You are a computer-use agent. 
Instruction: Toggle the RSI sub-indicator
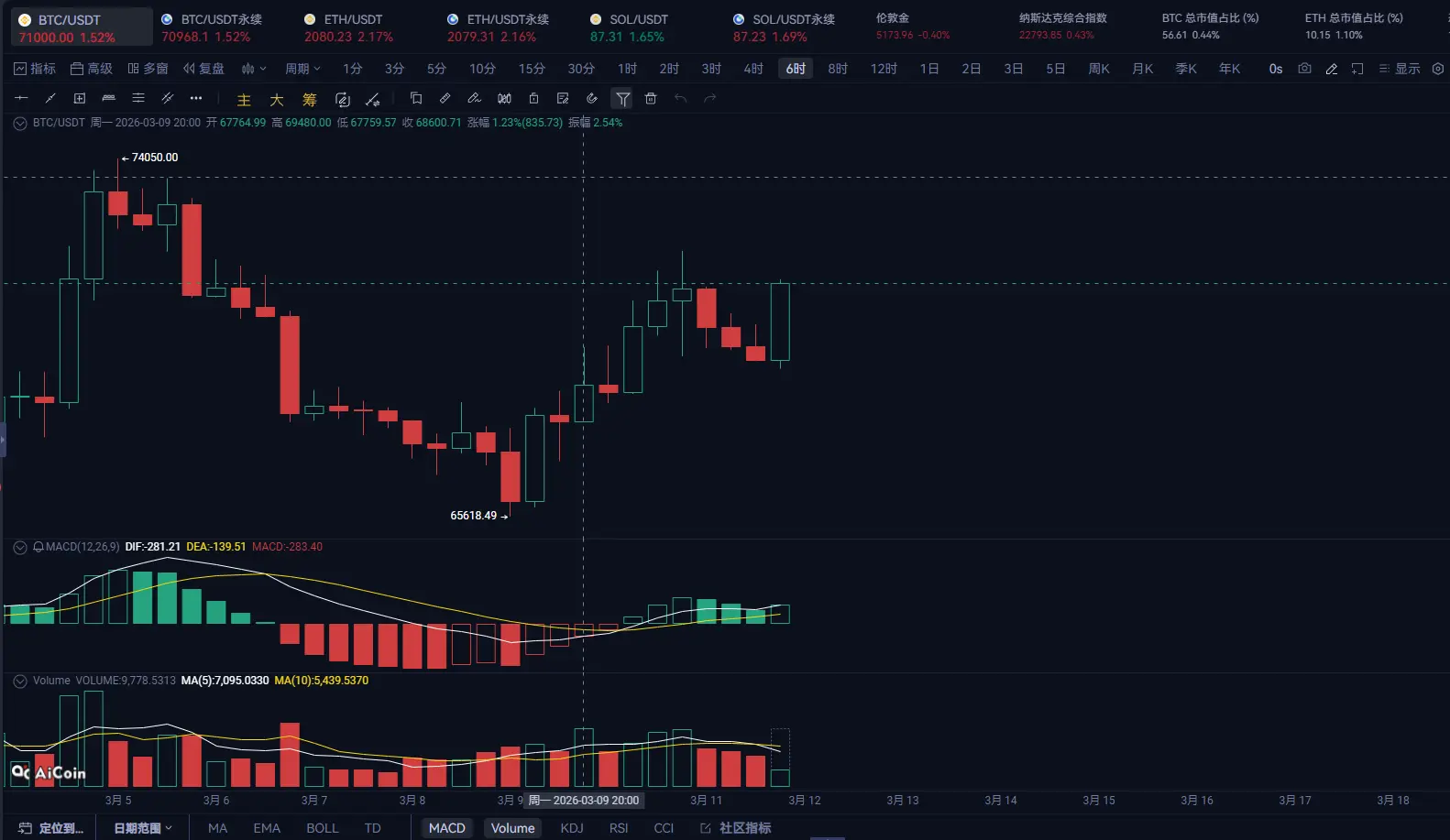coord(619,828)
